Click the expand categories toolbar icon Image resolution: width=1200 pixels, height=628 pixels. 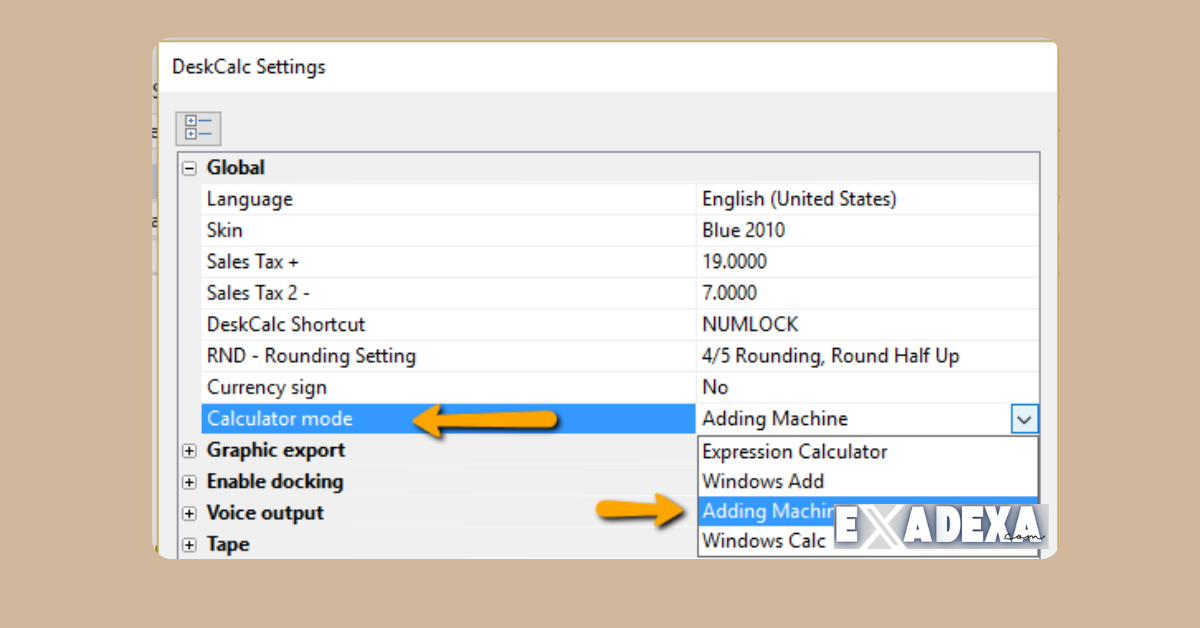pyautogui.click(x=198, y=127)
